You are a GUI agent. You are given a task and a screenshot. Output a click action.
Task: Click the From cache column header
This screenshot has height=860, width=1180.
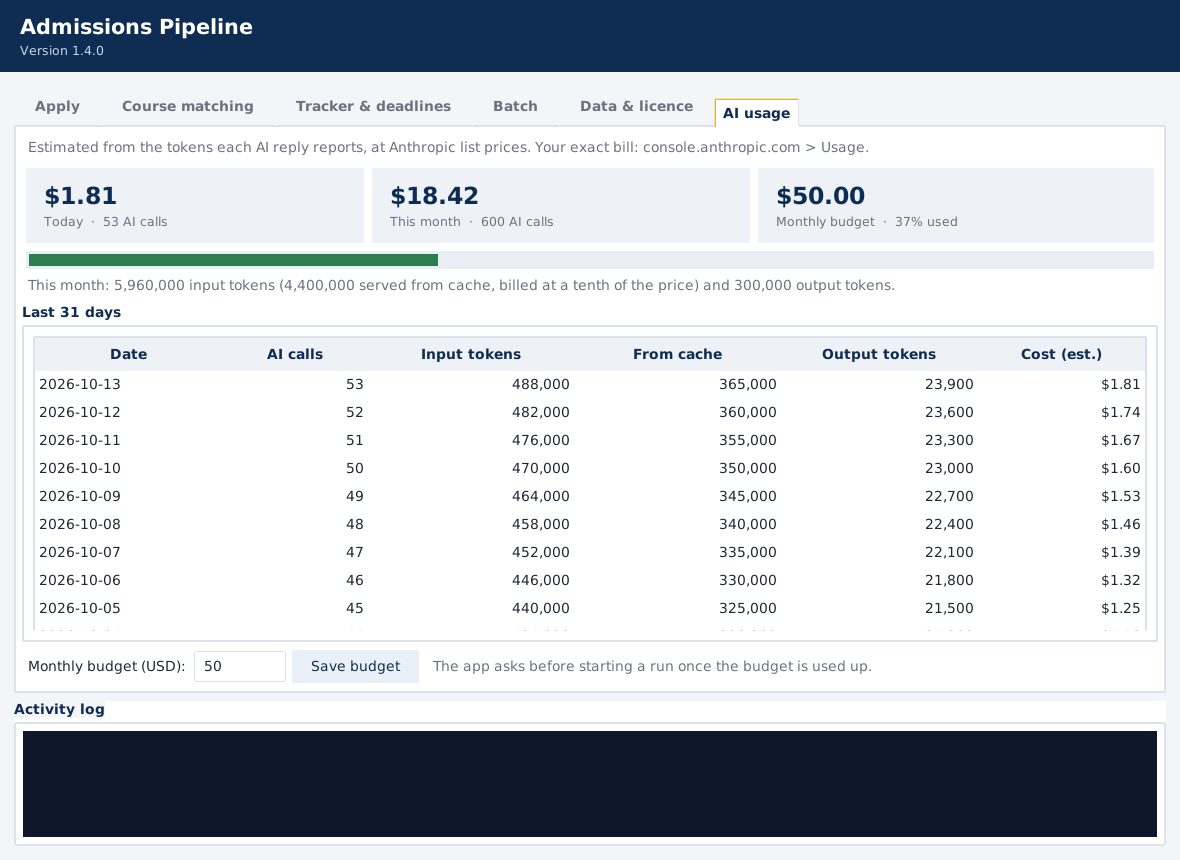pos(677,354)
